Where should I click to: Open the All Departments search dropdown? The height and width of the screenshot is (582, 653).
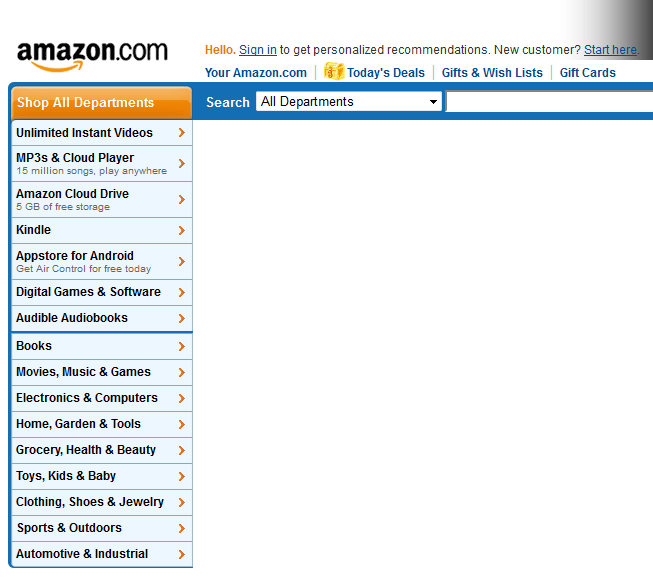pos(349,102)
